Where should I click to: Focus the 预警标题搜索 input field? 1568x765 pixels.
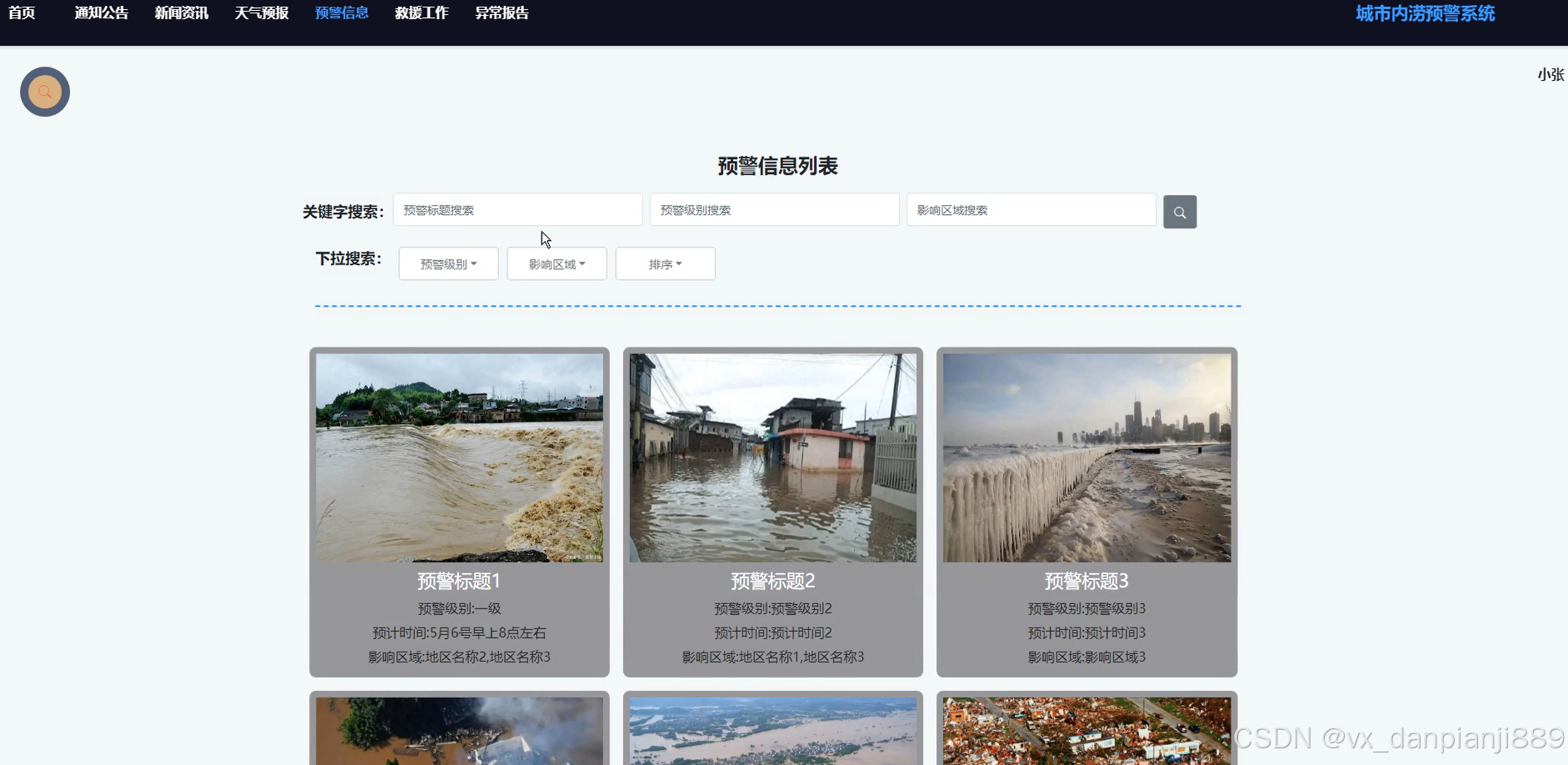517,210
